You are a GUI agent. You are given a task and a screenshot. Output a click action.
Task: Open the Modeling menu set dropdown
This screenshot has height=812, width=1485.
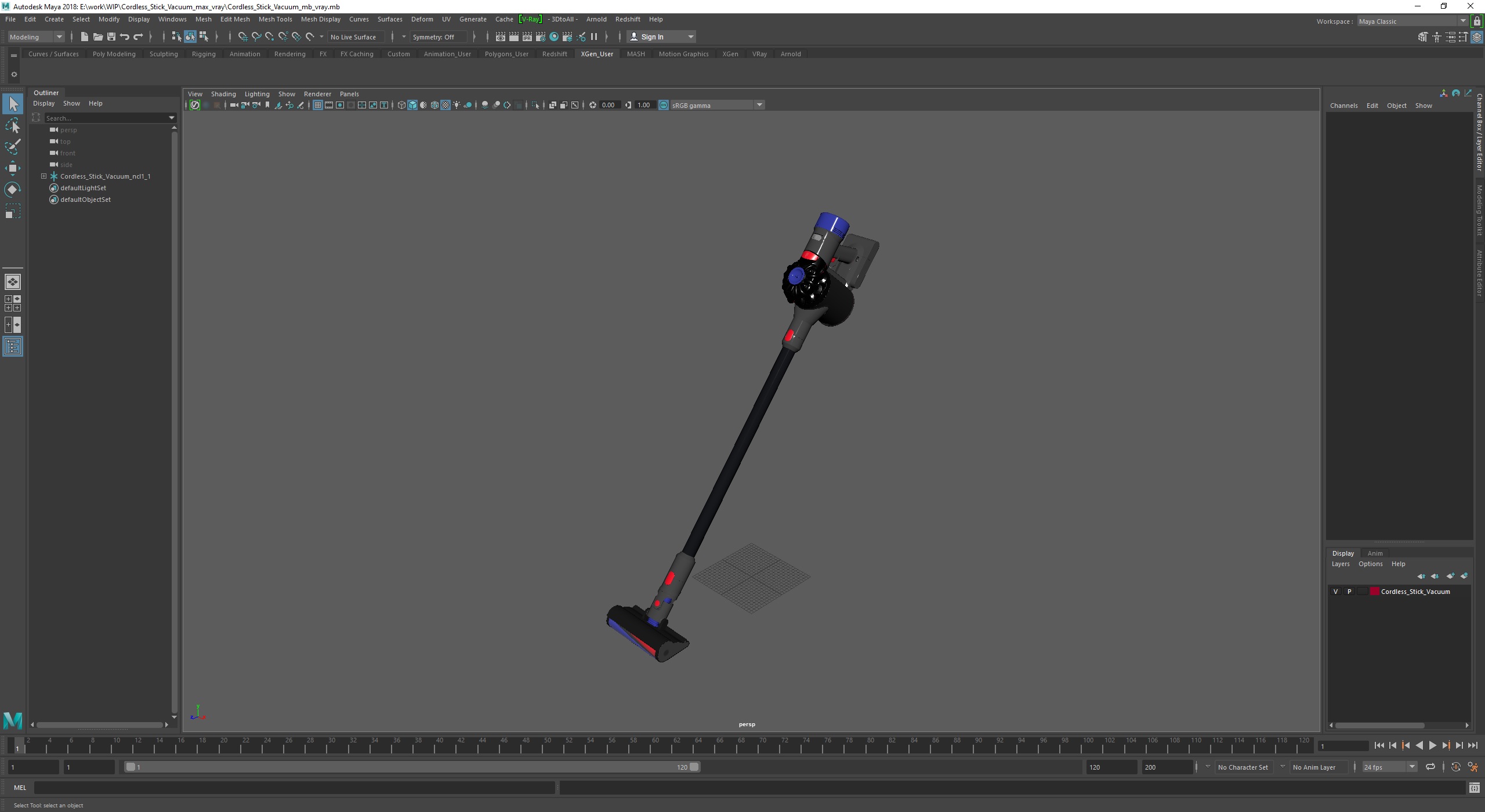[x=59, y=37]
